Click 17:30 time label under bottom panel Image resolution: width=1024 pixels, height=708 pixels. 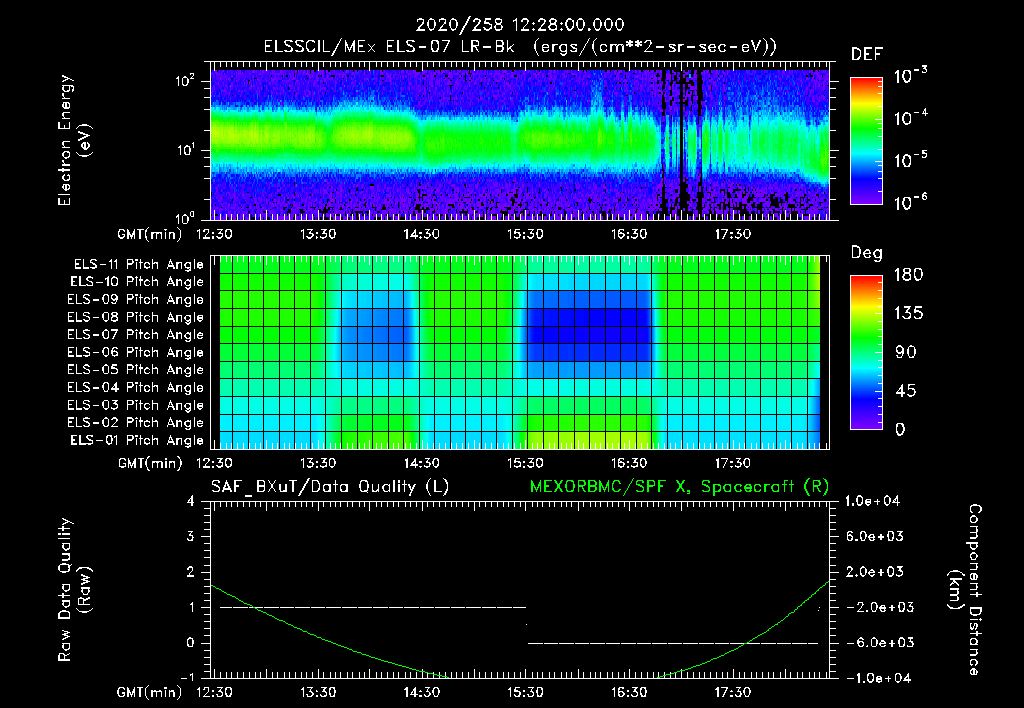tap(733, 693)
